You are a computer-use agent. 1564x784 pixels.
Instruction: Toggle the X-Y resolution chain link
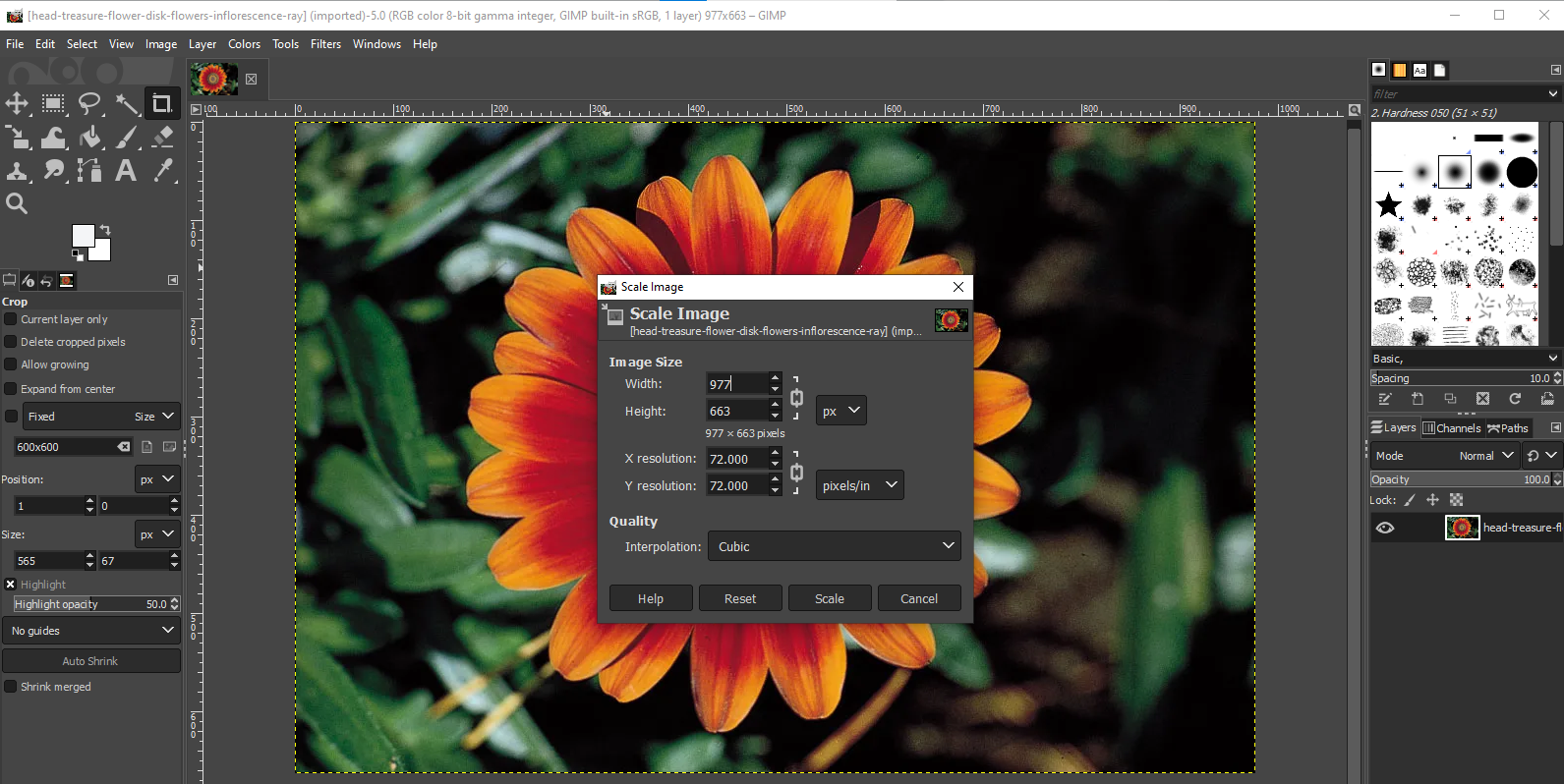tap(796, 473)
